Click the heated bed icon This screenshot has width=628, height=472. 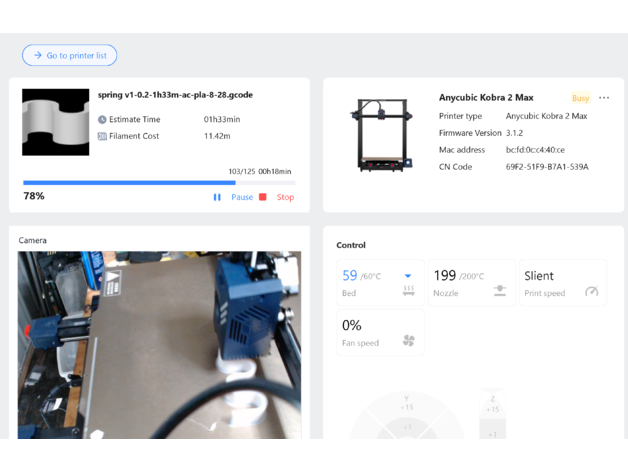[408, 291]
